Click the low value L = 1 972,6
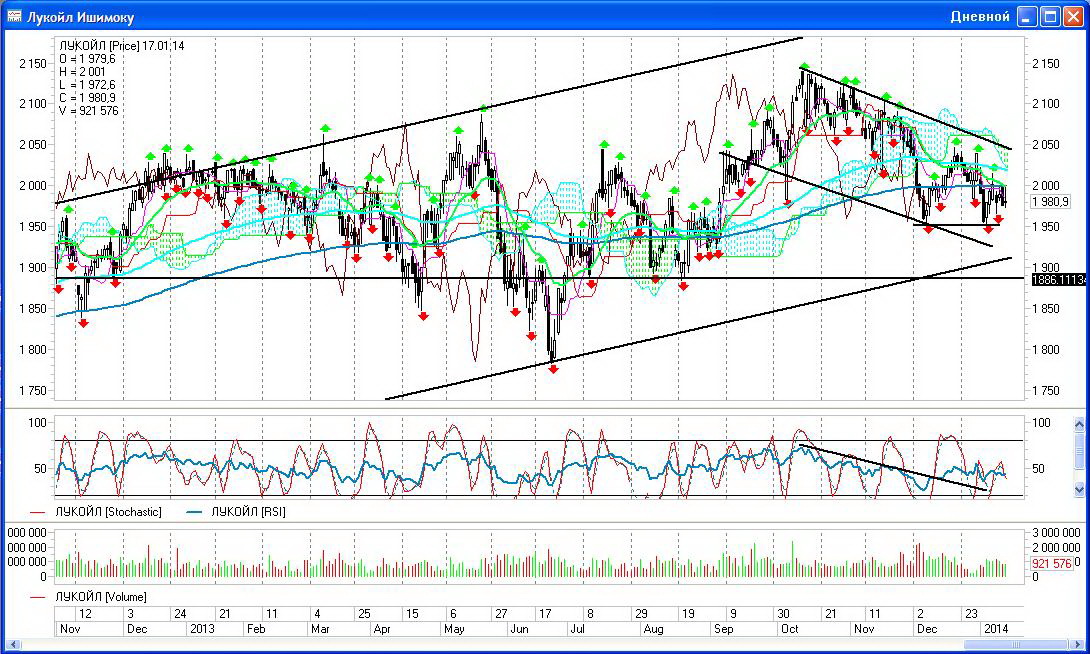 87,85
